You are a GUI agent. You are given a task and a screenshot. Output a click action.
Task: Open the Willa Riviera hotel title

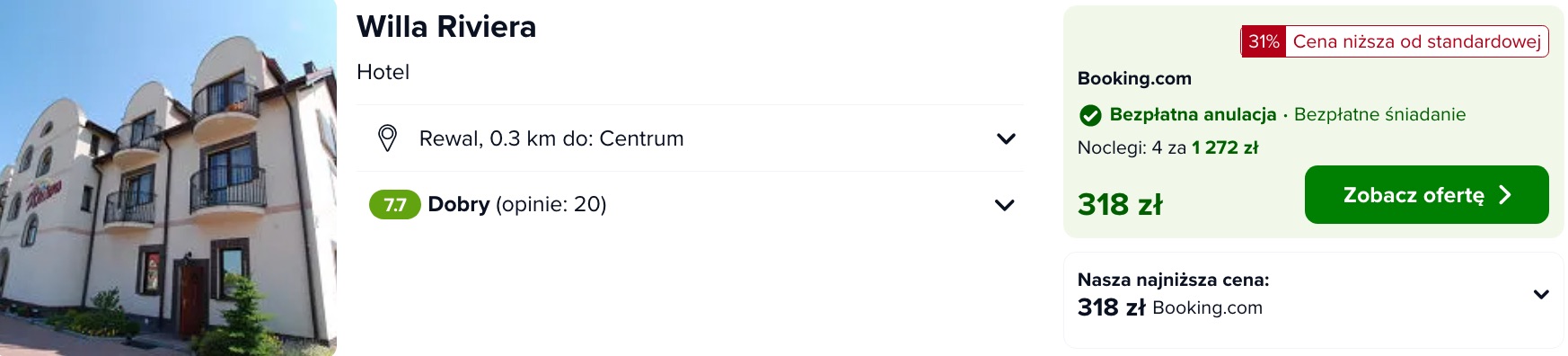click(x=446, y=27)
